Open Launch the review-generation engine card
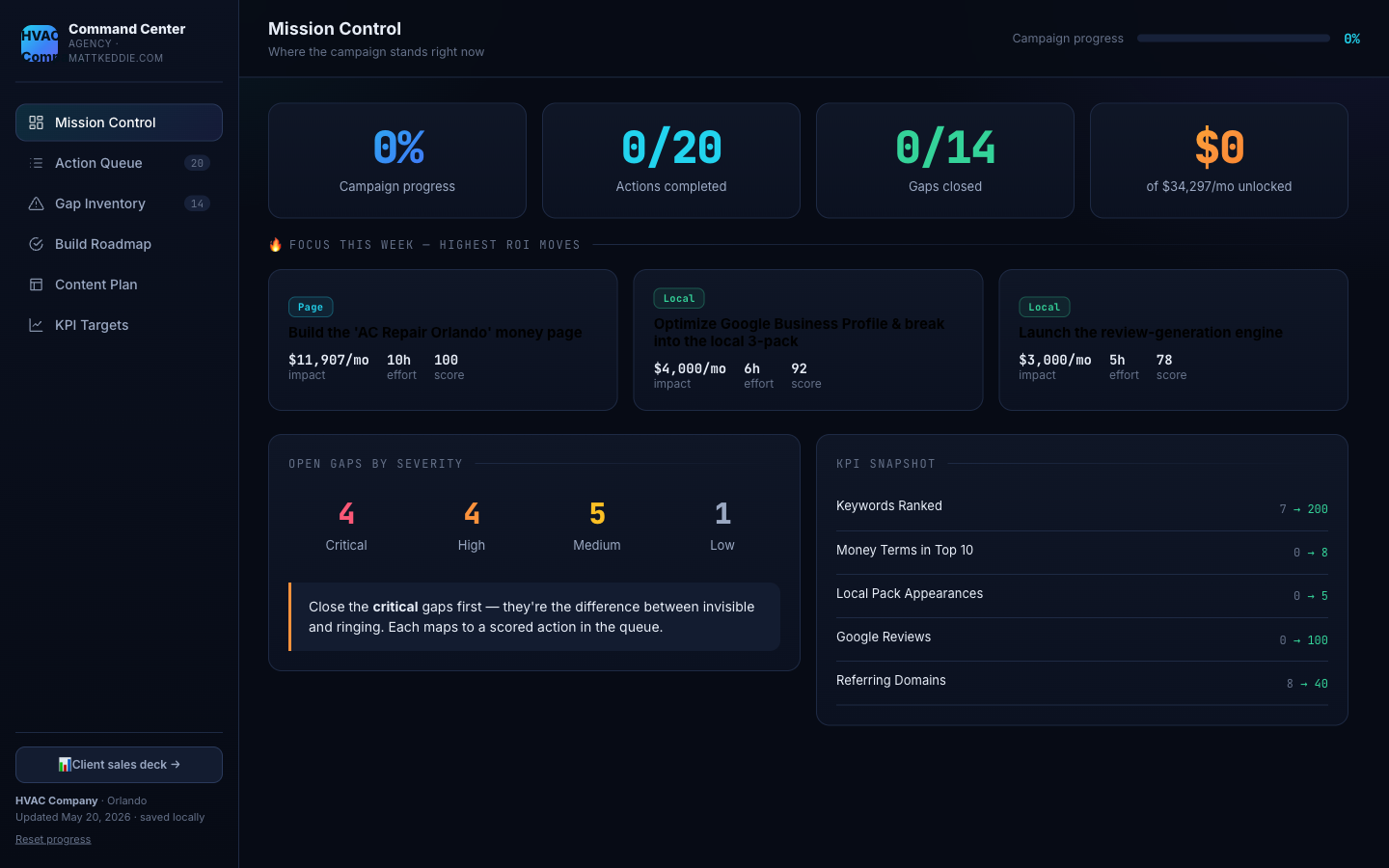The height and width of the screenshot is (868, 1389). 1173,339
